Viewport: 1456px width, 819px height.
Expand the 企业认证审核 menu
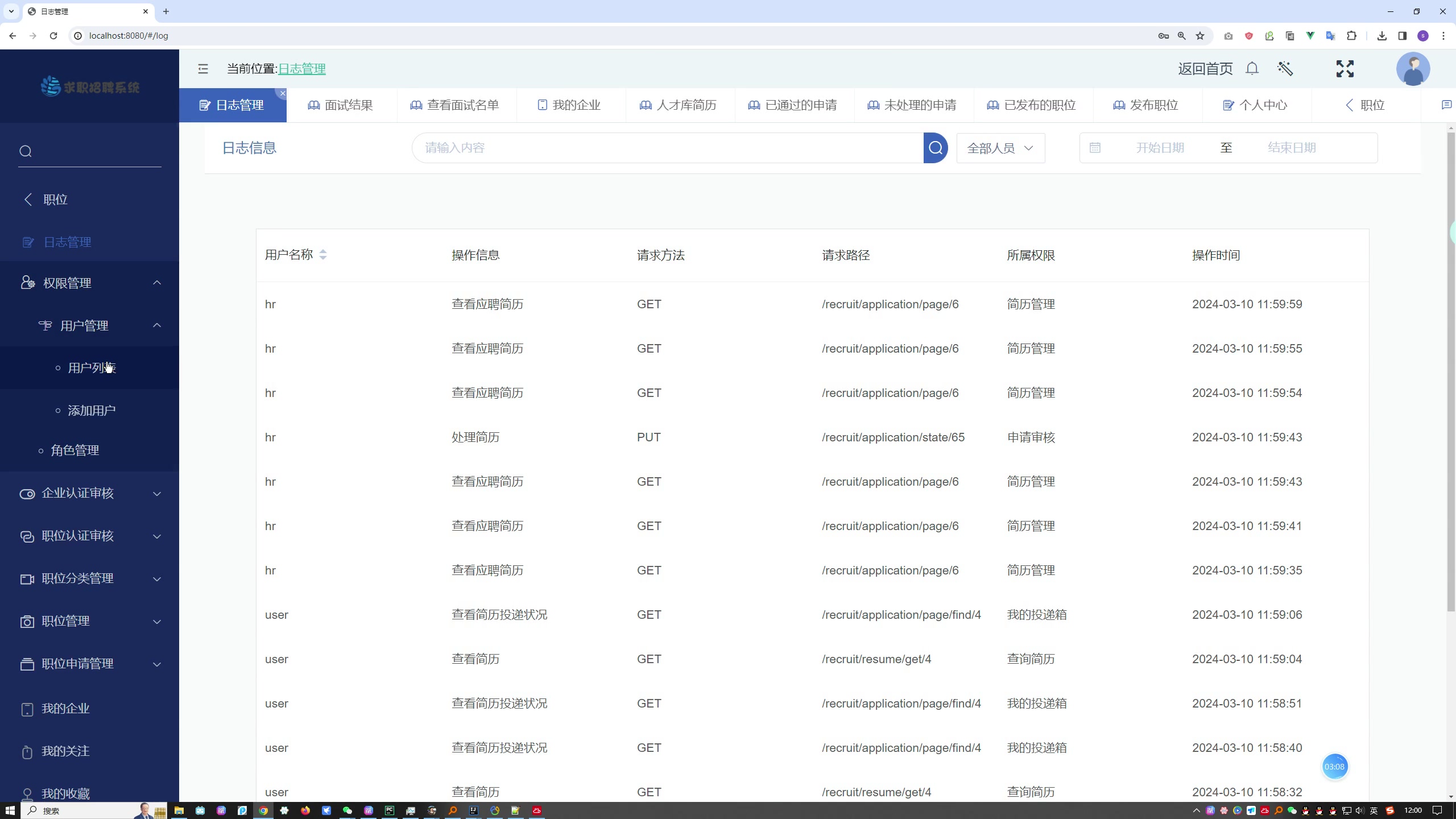point(89,493)
